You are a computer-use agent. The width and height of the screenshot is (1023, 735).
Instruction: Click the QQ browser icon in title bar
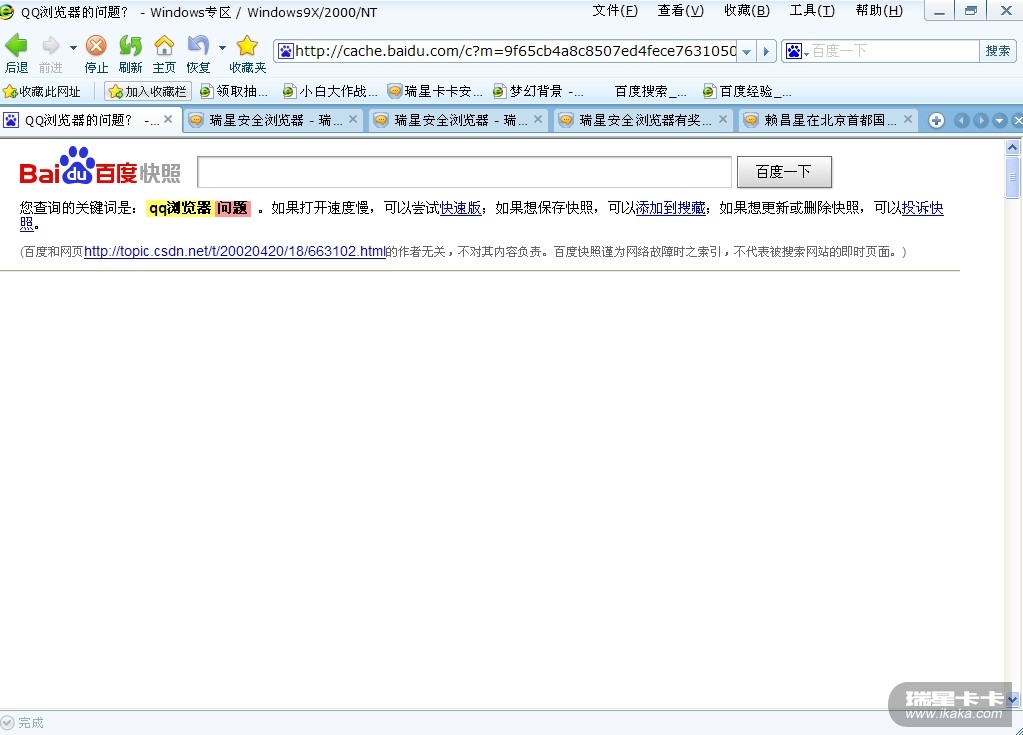click(7, 11)
